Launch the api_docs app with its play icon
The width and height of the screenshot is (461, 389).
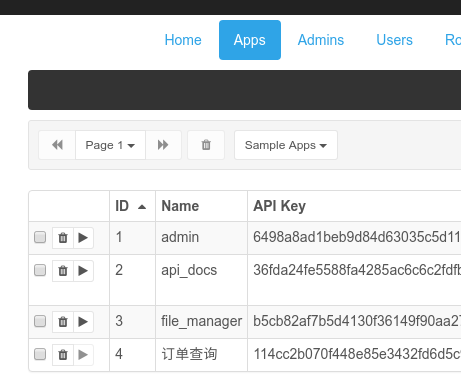click(83, 271)
